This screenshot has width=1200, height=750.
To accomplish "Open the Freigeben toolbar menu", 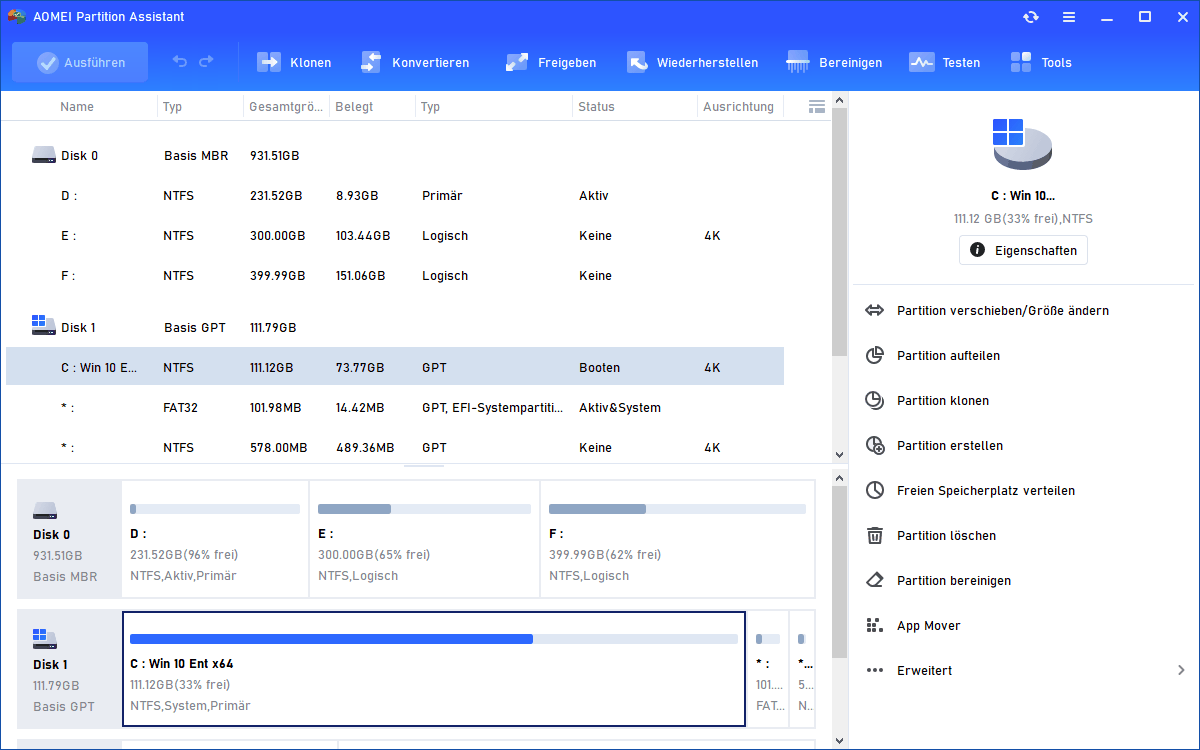I will coord(550,62).
